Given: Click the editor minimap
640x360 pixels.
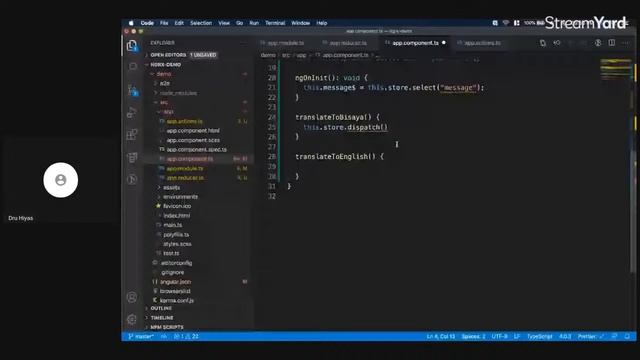Looking at the screenshot, I should [617, 69].
